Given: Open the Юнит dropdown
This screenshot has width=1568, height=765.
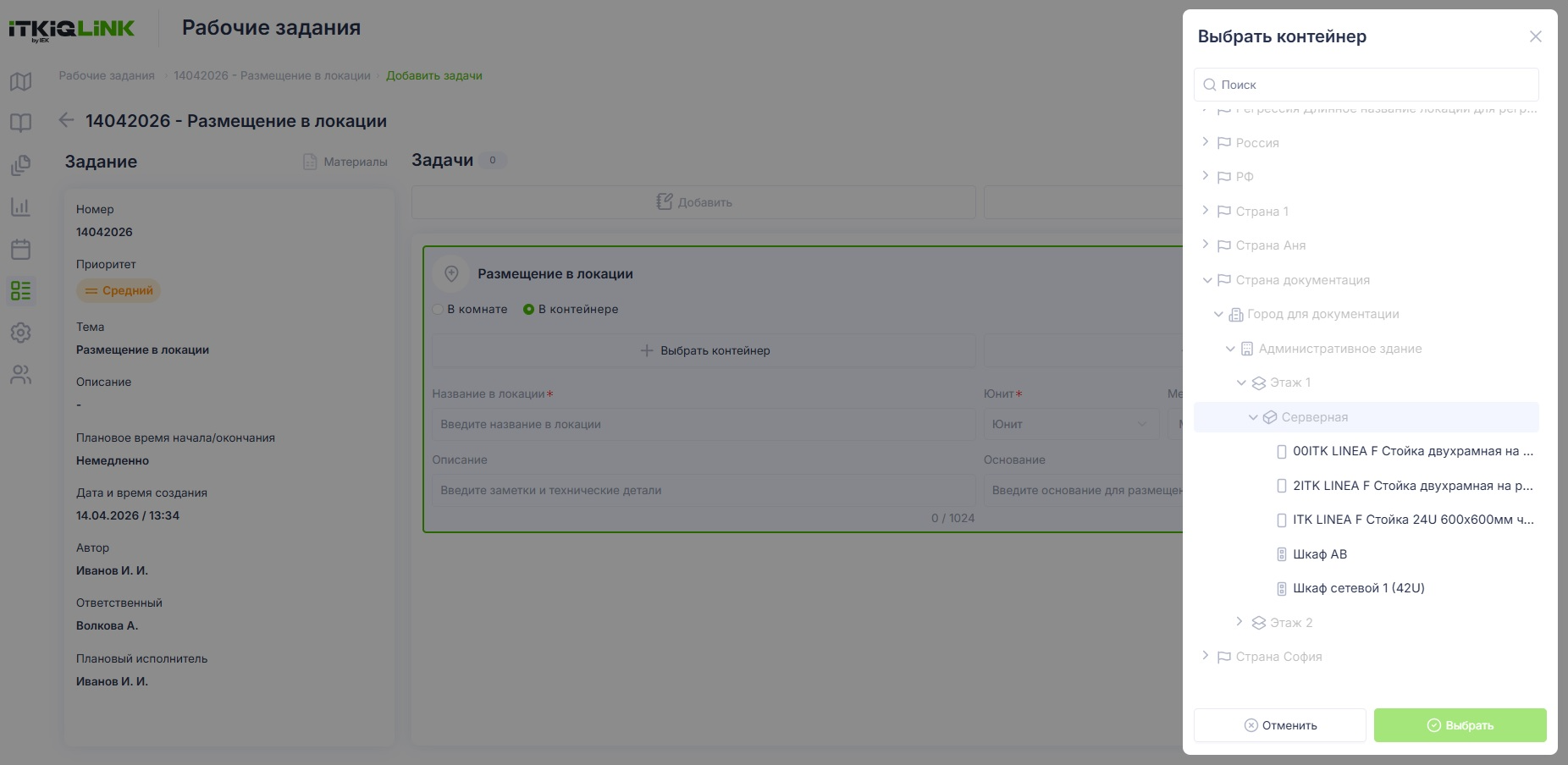Looking at the screenshot, I should click(x=1071, y=424).
